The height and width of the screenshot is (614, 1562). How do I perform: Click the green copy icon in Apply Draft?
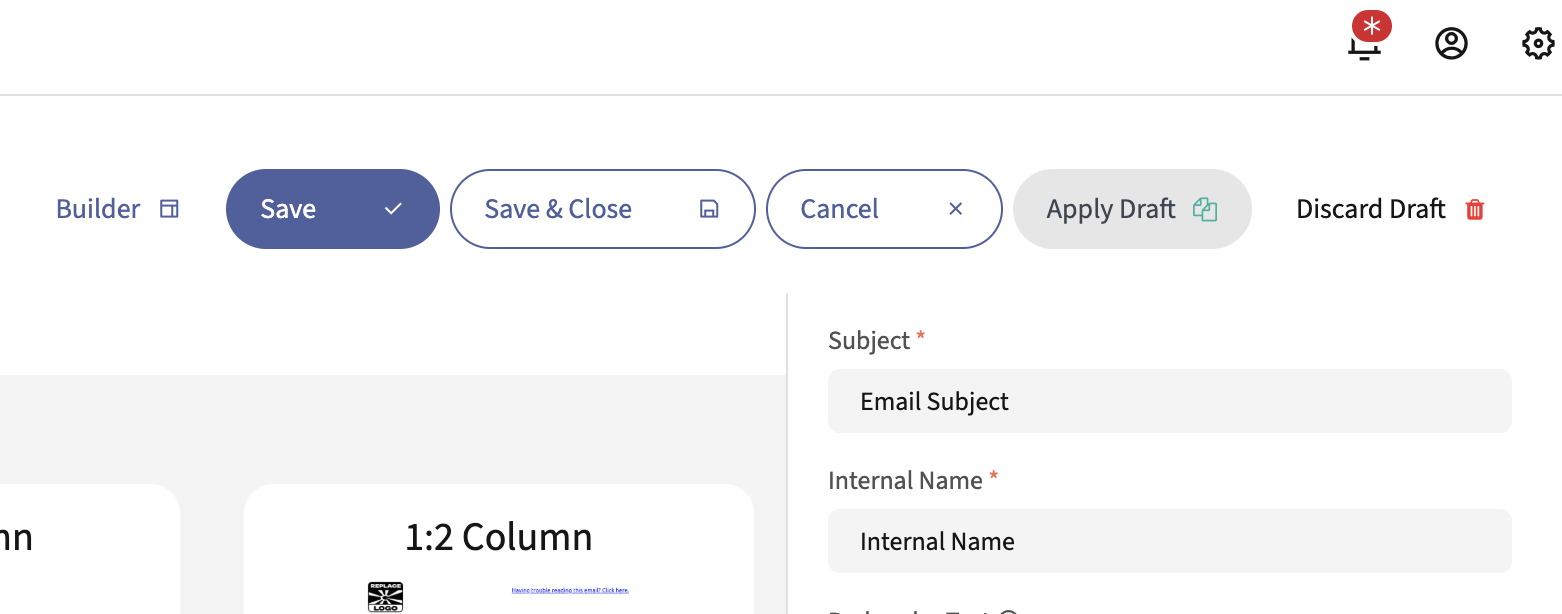pos(1205,209)
